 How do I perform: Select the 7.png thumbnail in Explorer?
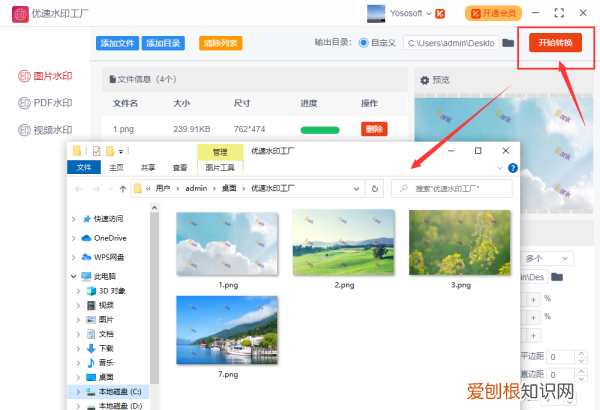click(x=227, y=330)
